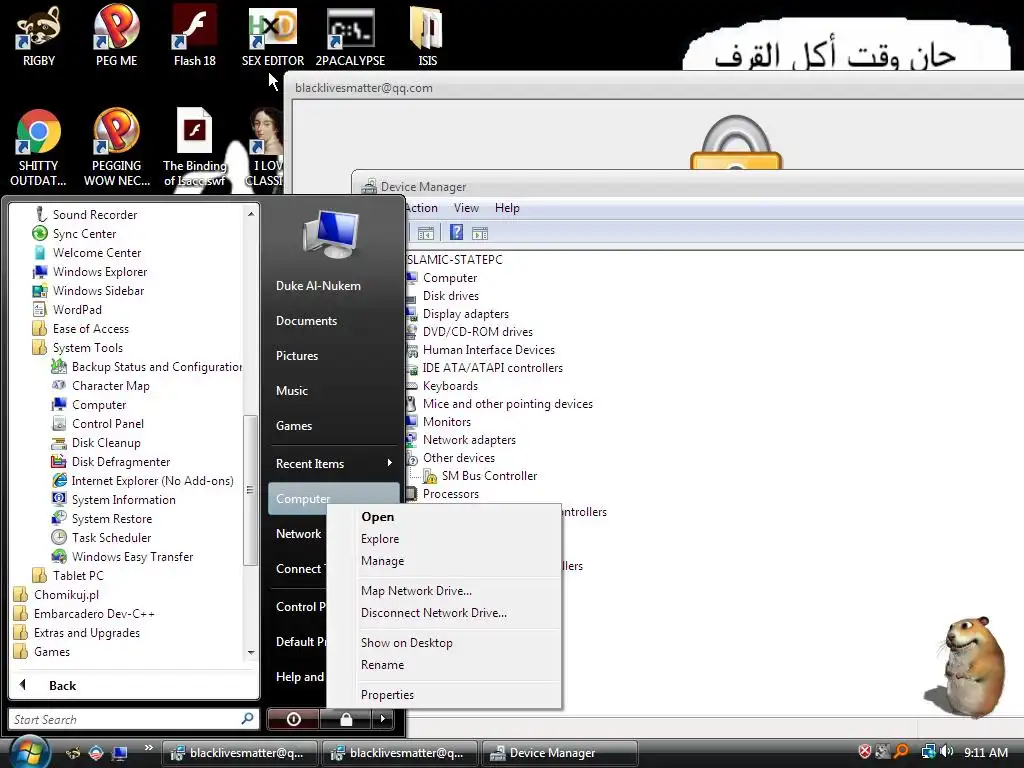
Task: Select Display adapters in Device Manager
Action: click(x=466, y=313)
